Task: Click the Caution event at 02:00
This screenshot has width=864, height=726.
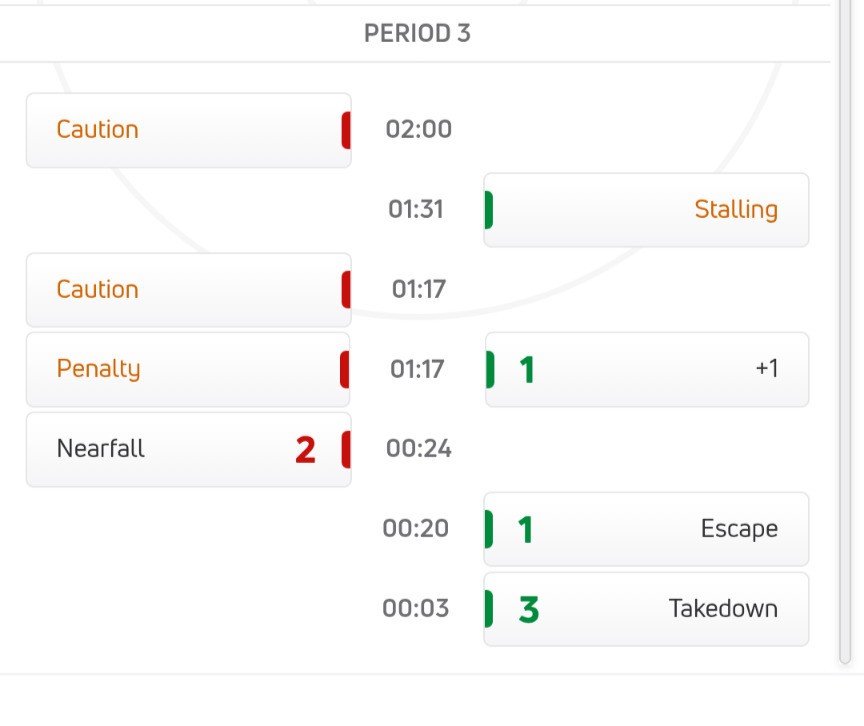Action: (188, 130)
